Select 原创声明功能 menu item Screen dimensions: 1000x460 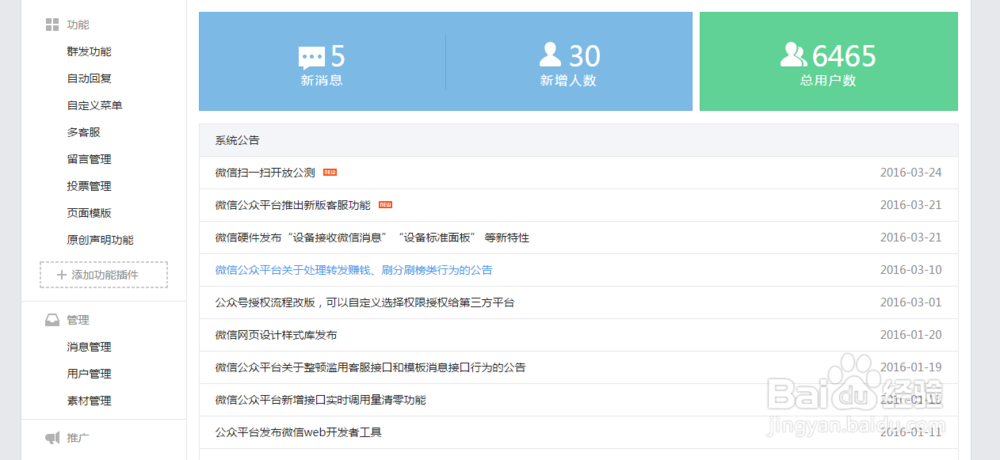[100, 240]
